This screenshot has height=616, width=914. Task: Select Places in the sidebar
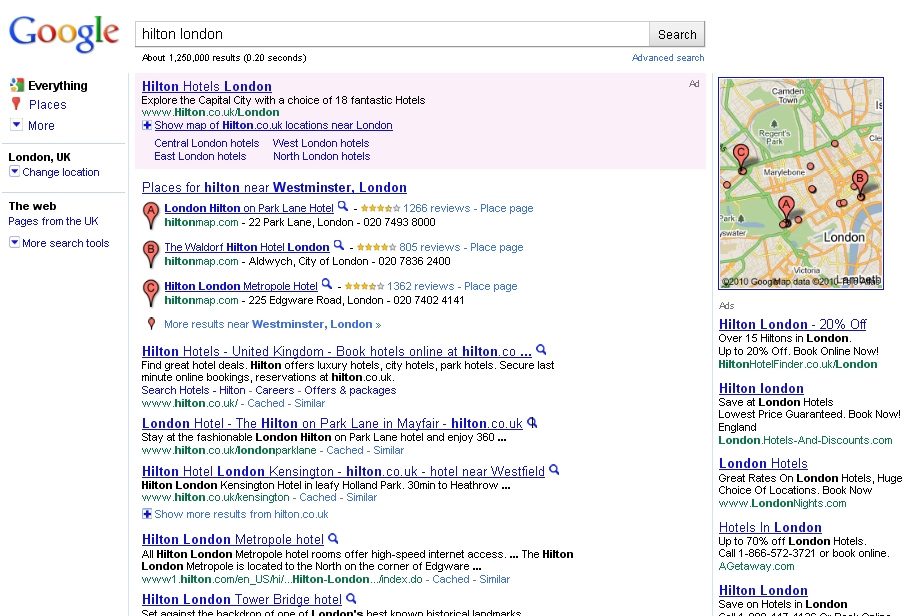(48, 105)
